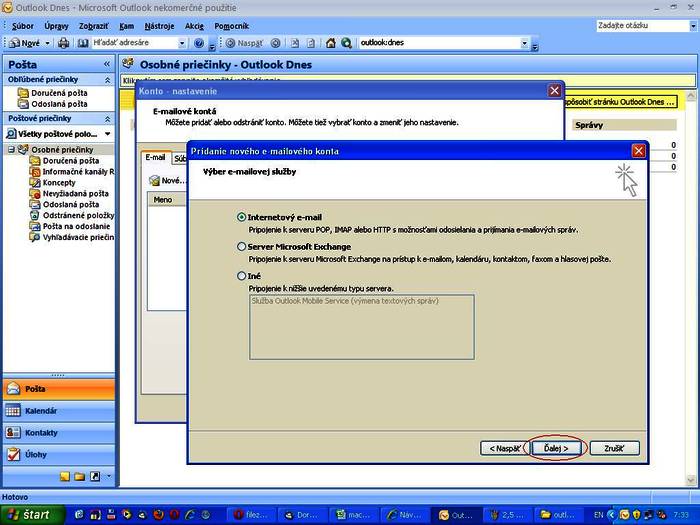Click the Zrušiť button
The width and height of the screenshot is (700, 525).
pyautogui.click(x=614, y=448)
